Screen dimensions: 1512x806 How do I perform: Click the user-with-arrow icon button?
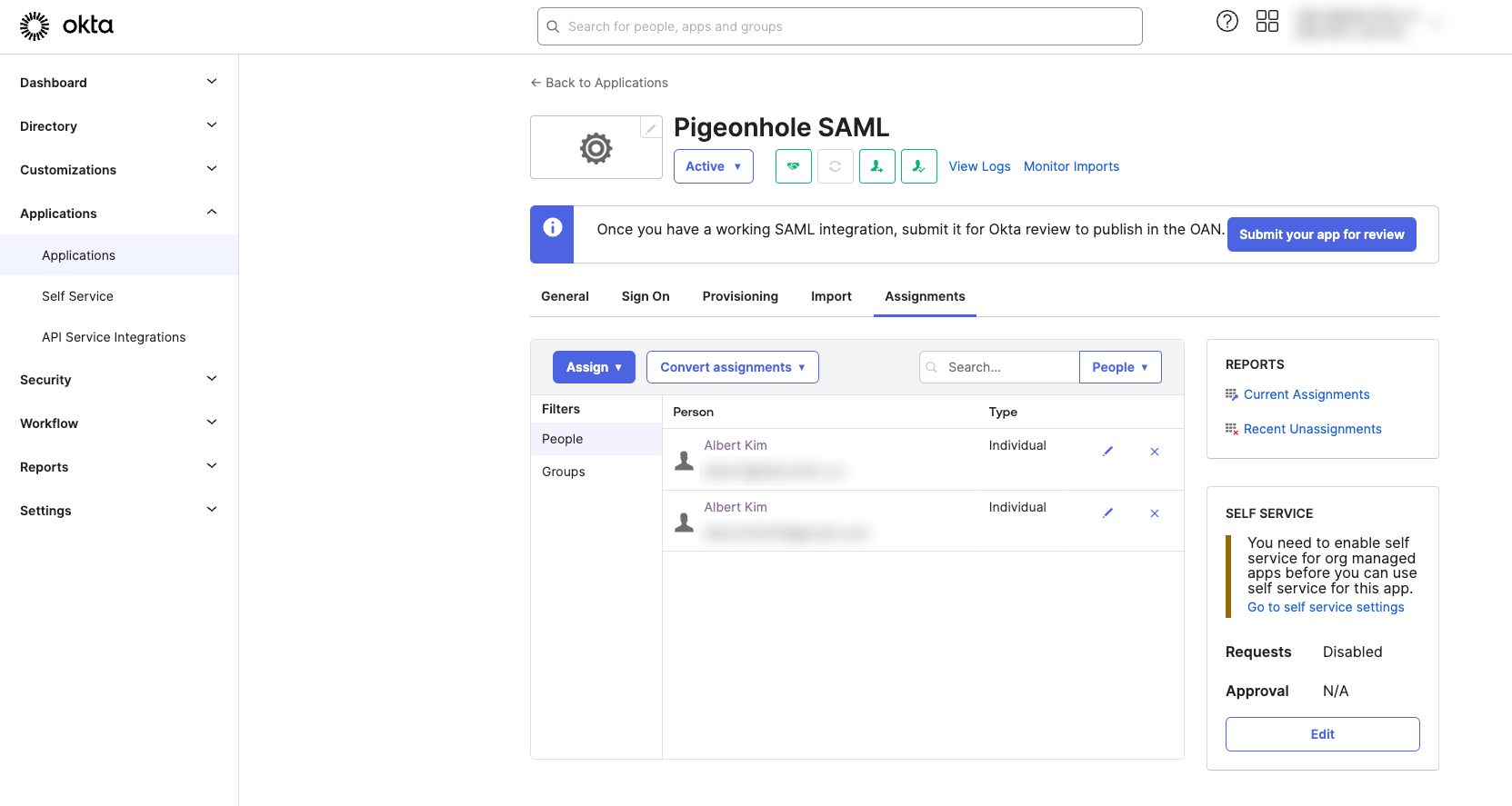coord(877,166)
